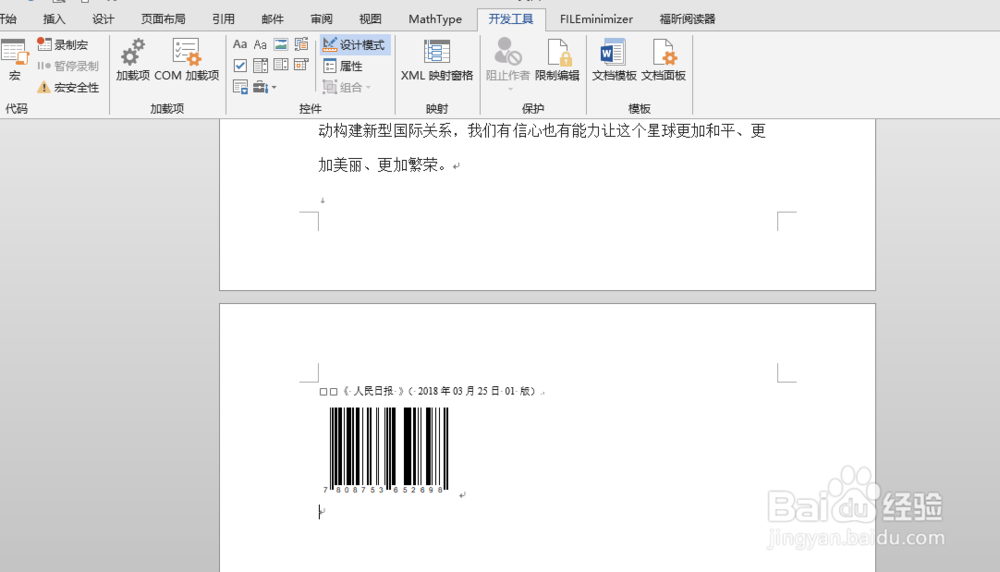Open the 加载项 add-ins gear icon

133,59
